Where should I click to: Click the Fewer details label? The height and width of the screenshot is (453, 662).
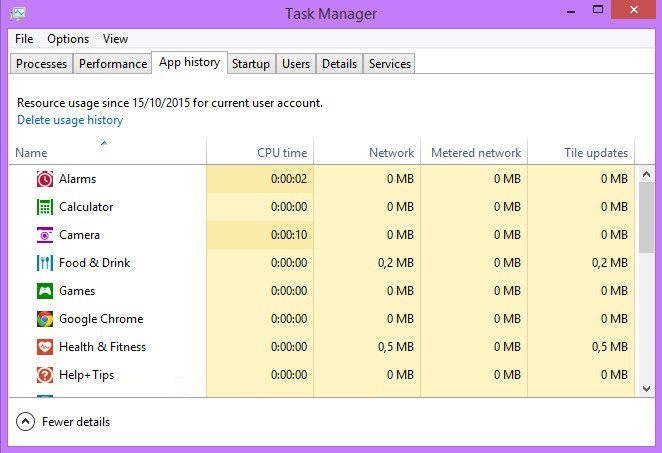tap(76, 422)
